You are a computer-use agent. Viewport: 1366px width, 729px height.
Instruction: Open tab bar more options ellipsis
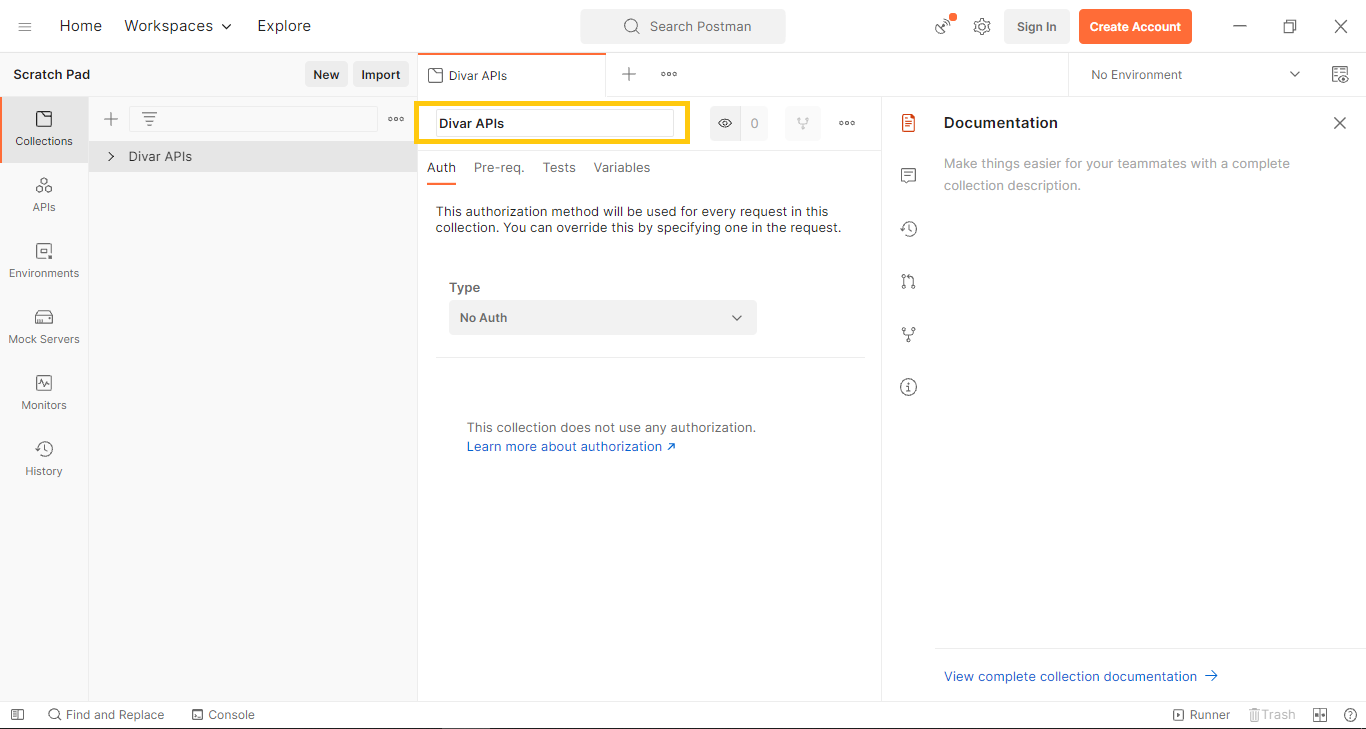pyautogui.click(x=669, y=74)
